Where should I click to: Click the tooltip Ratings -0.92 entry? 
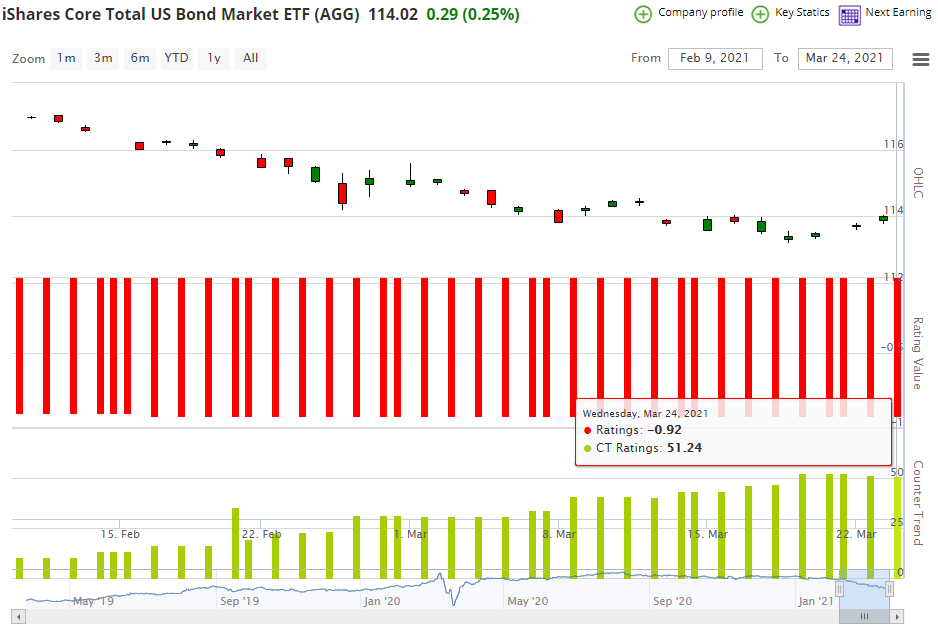click(x=633, y=430)
